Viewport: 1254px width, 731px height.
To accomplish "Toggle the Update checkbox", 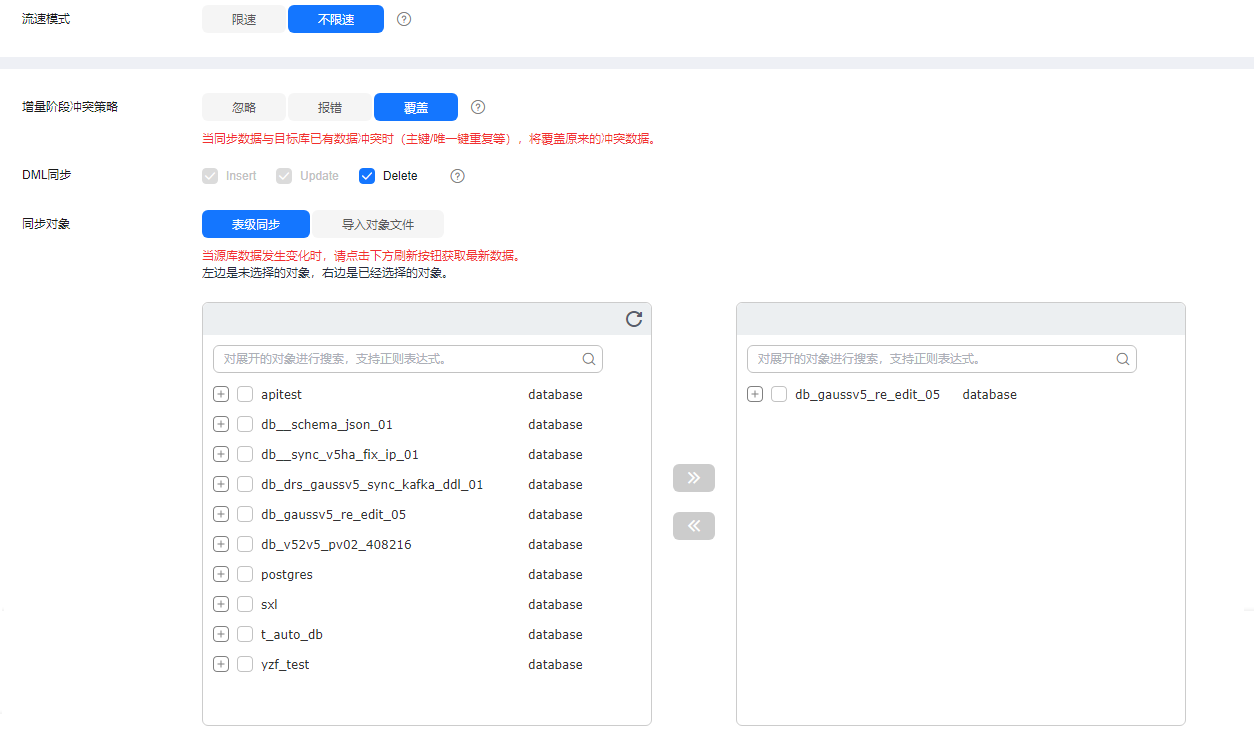I will pyautogui.click(x=284, y=176).
